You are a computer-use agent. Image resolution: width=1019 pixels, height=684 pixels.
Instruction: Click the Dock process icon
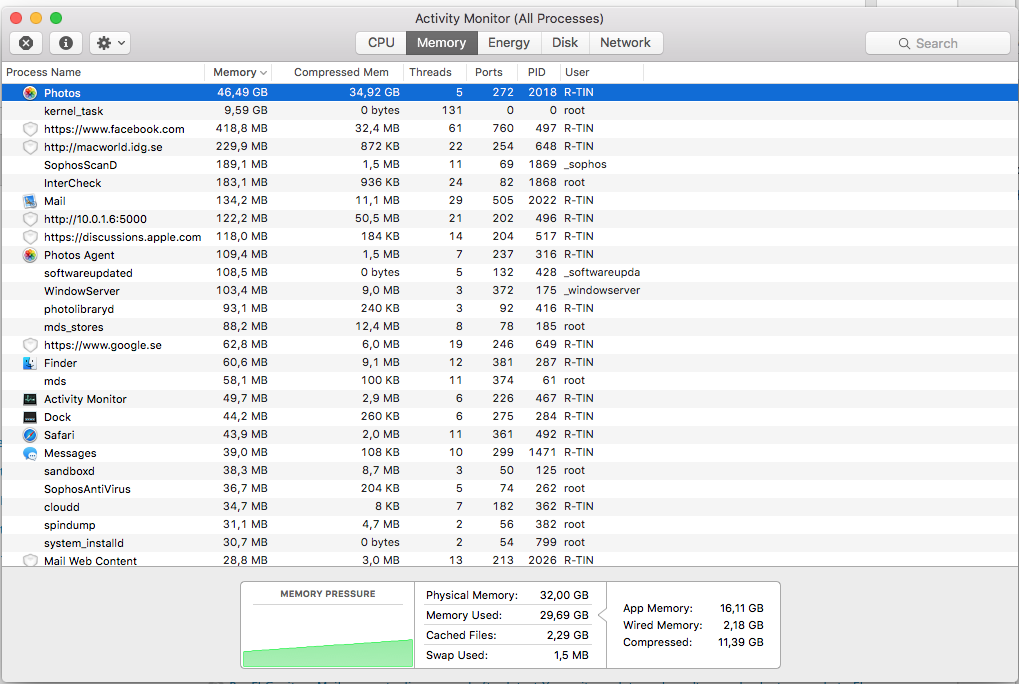point(30,417)
